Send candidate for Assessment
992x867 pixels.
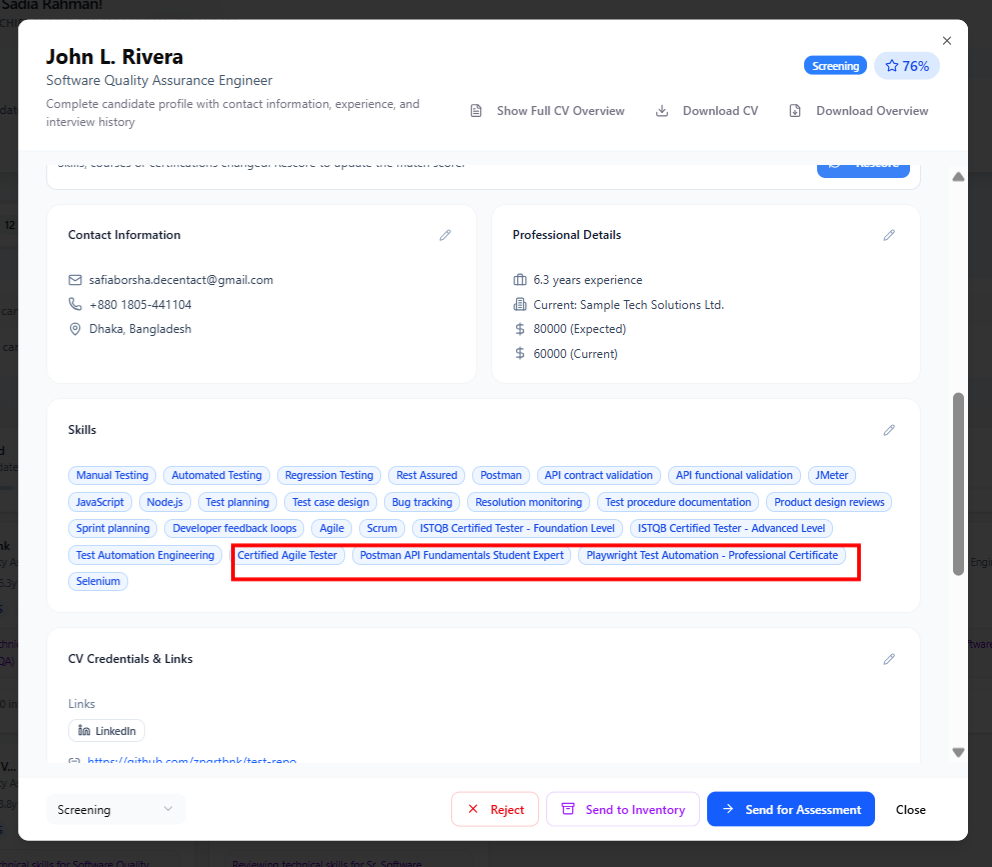[791, 809]
